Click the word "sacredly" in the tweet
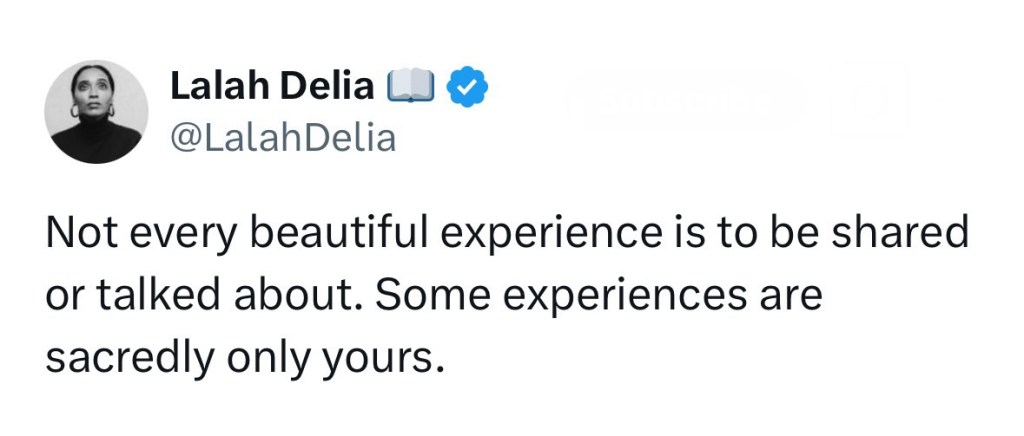The height and width of the screenshot is (436, 1024). tap(125, 358)
